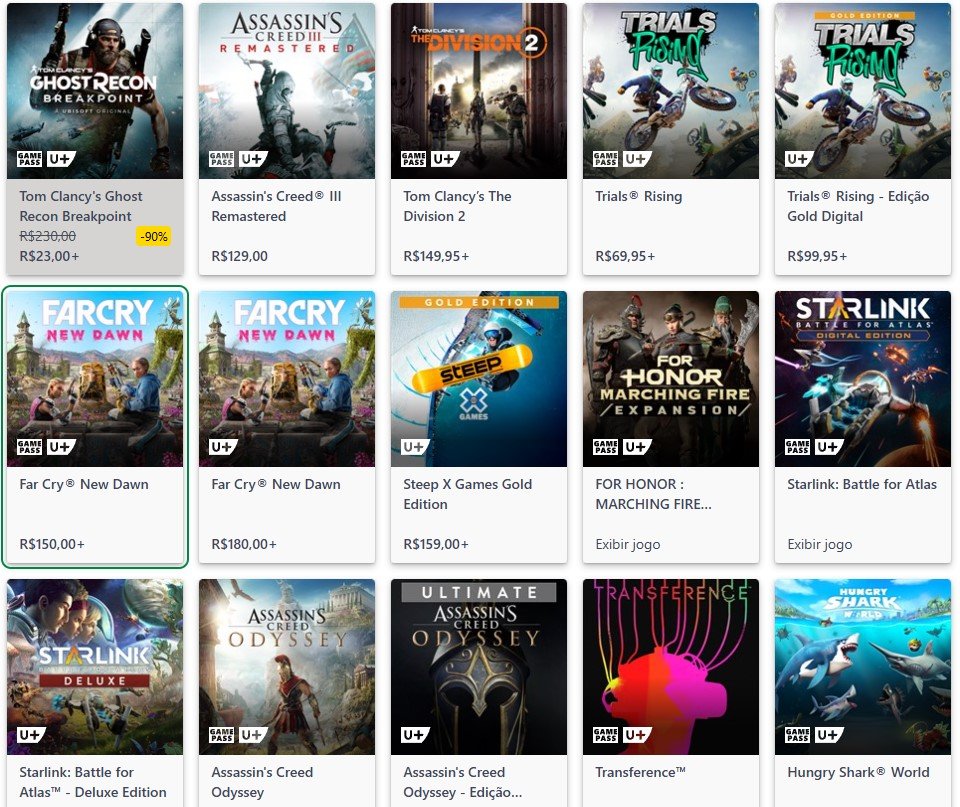Screen dimensions: 960x807
Task: Click Game Pass badge on Far Cry New Dawn R$150,00+
Action: click(x=29, y=447)
